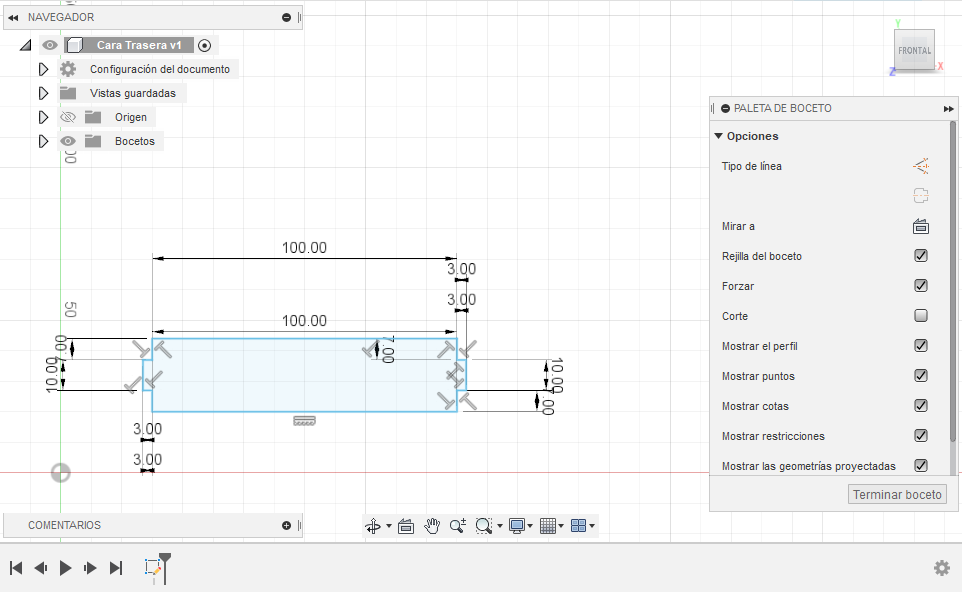Click the Look At icon in navigation bar
This screenshot has height=592, width=962.
point(406,526)
